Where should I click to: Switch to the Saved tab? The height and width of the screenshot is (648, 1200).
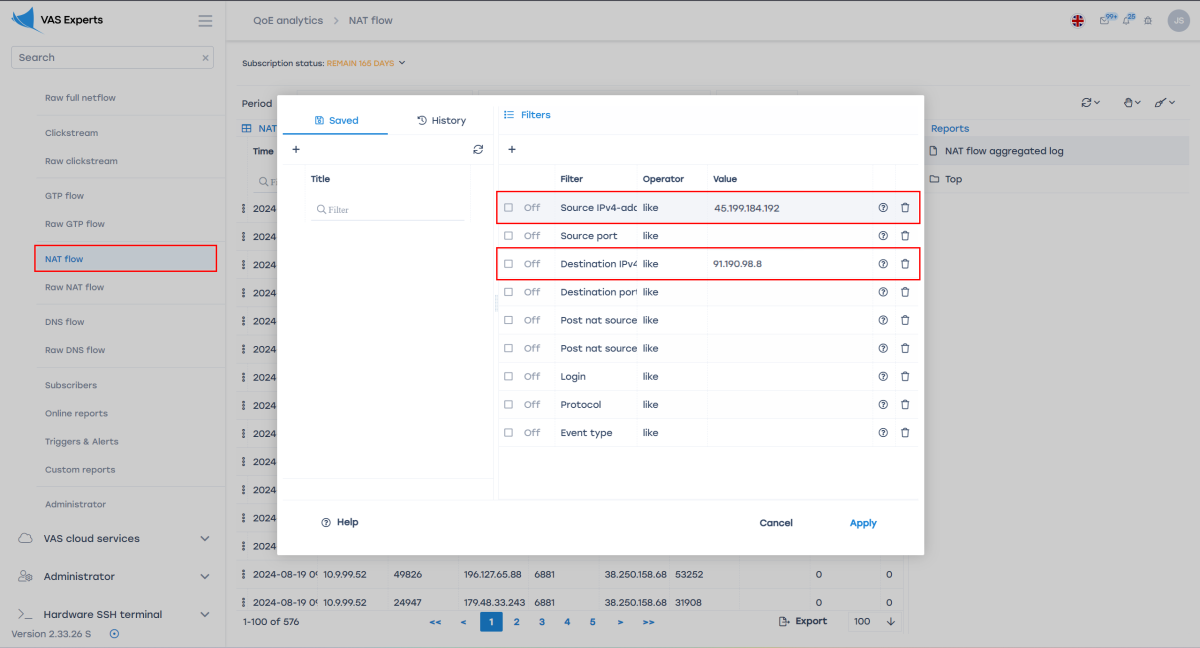tap(336, 120)
